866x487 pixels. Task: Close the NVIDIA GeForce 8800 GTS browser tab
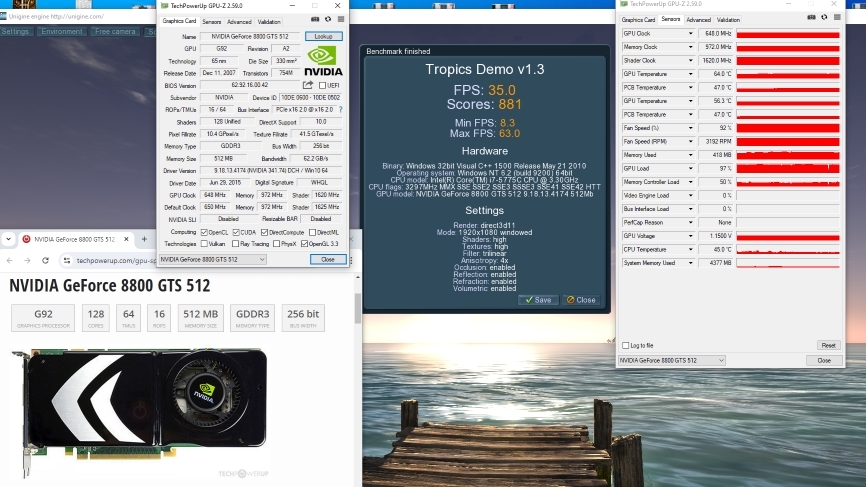click(126, 239)
